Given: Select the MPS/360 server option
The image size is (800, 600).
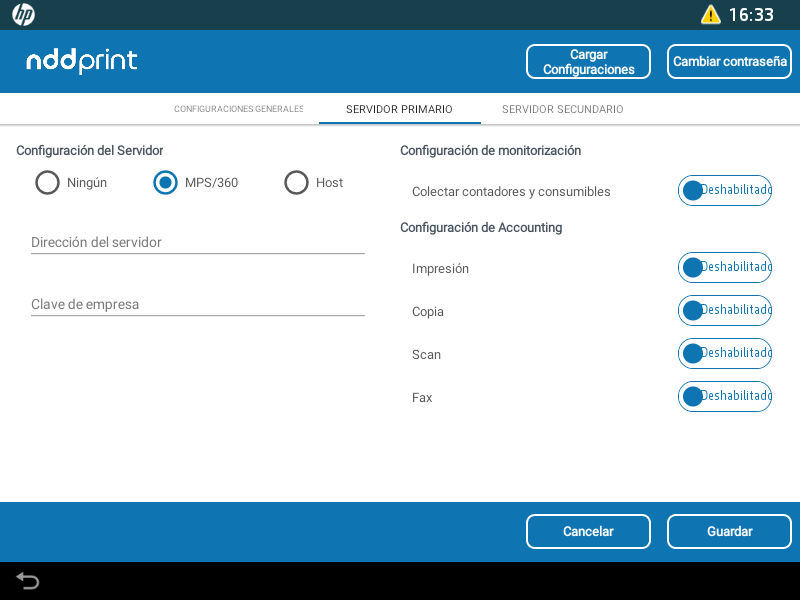Looking at the screenshot, I should pos(165,183).
